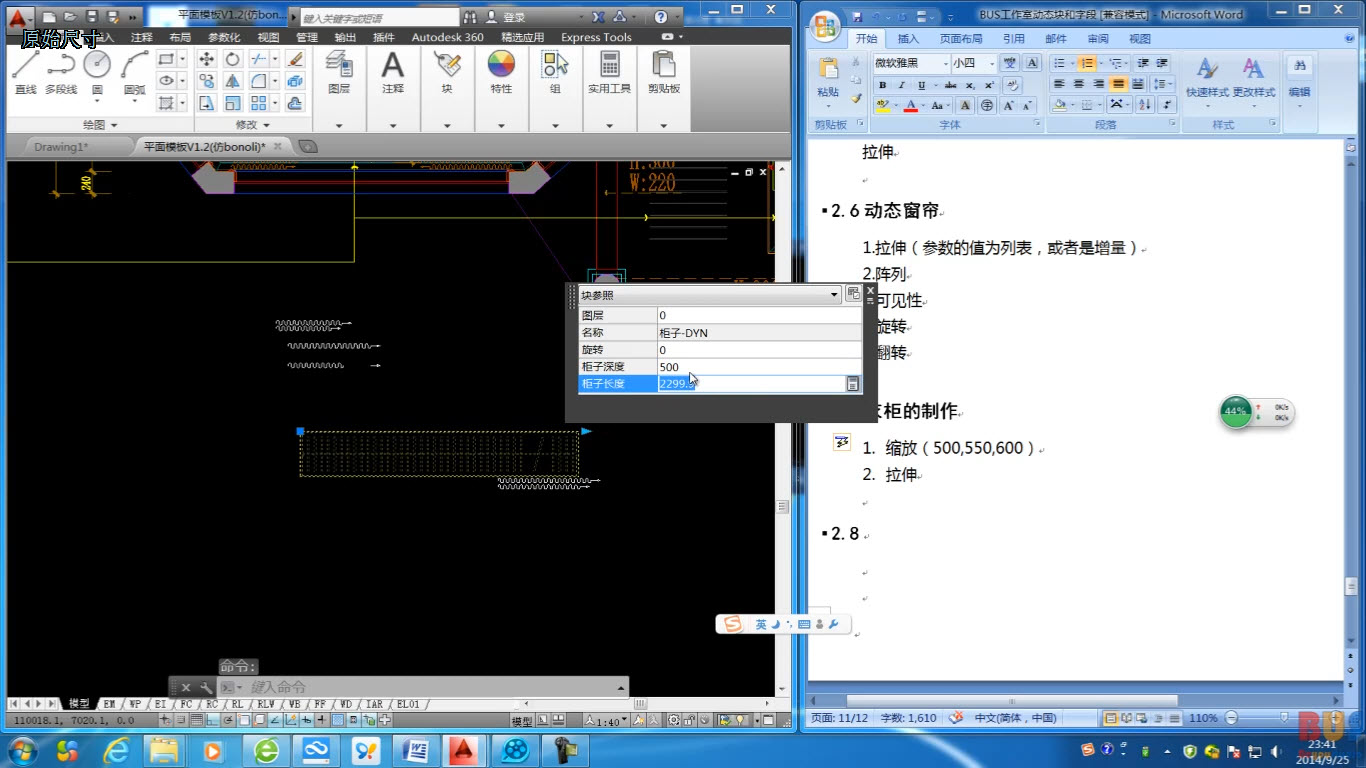Open the Autodesk 360 ribbon tab

pyautogui.click(x=447, y=37)
